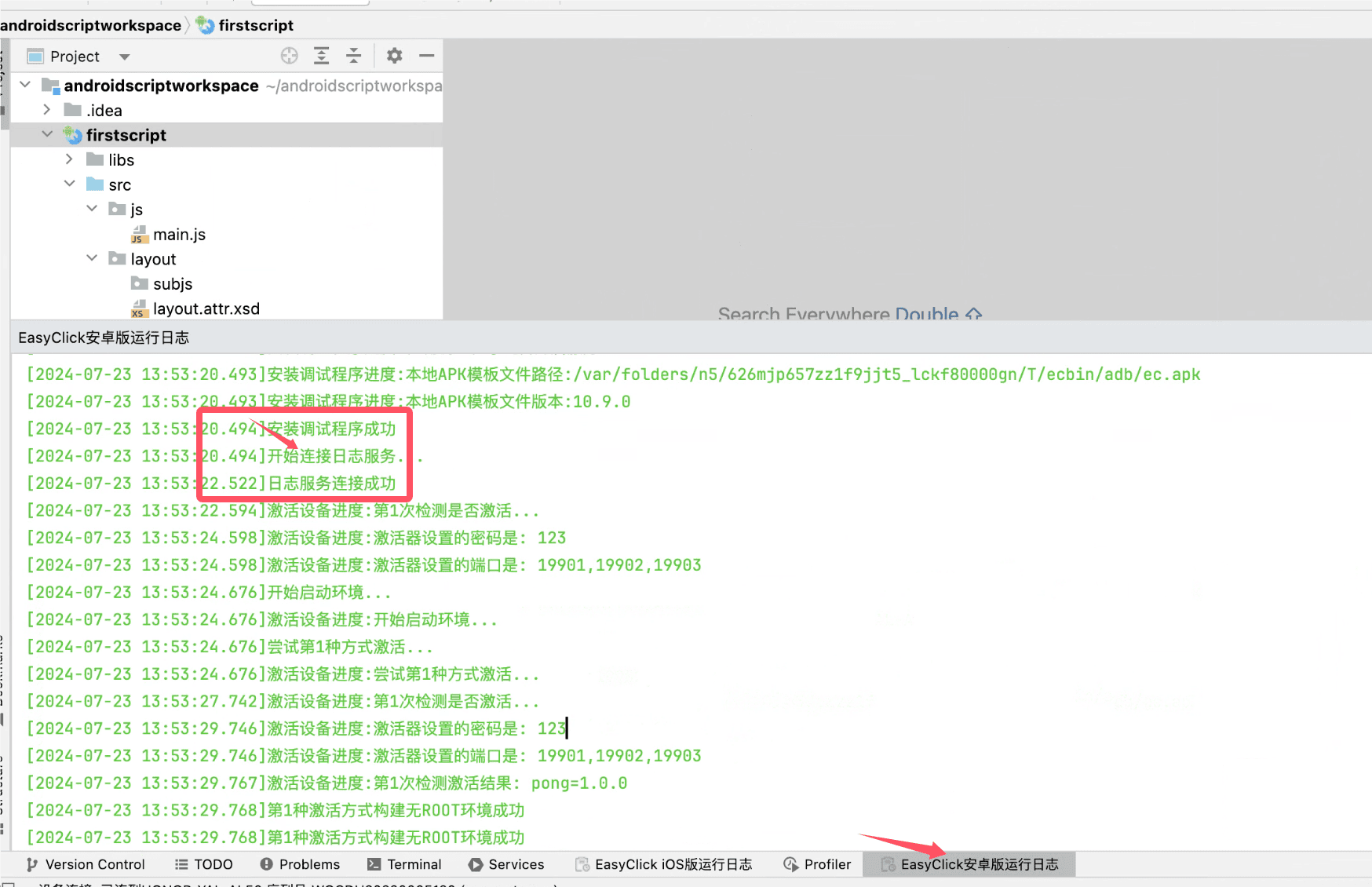Open Profiler tool window tab
The height and width of the screenshot is (887, 1372).
point(817,864)
